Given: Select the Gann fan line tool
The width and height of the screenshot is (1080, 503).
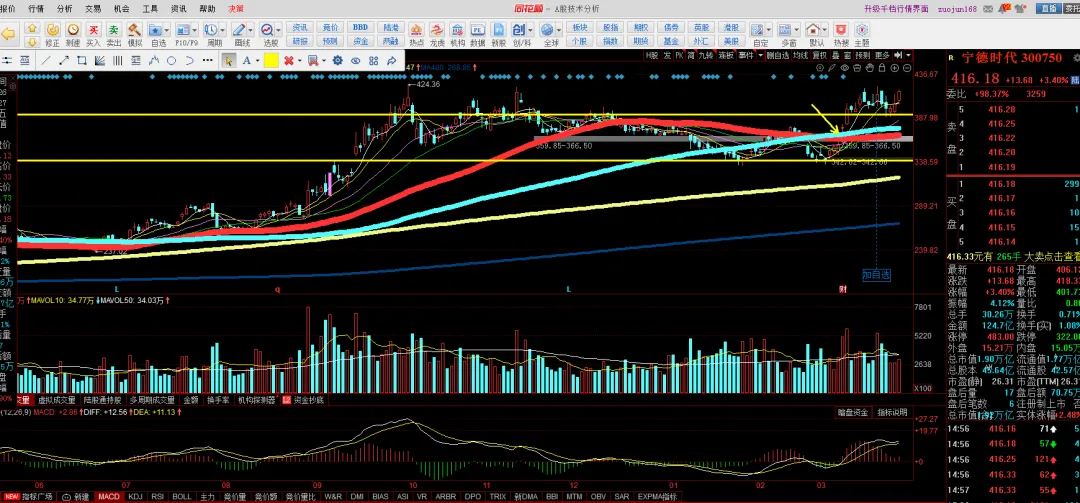Looking at the screenshot, I should pyautogui.click(x=99, y=61).
